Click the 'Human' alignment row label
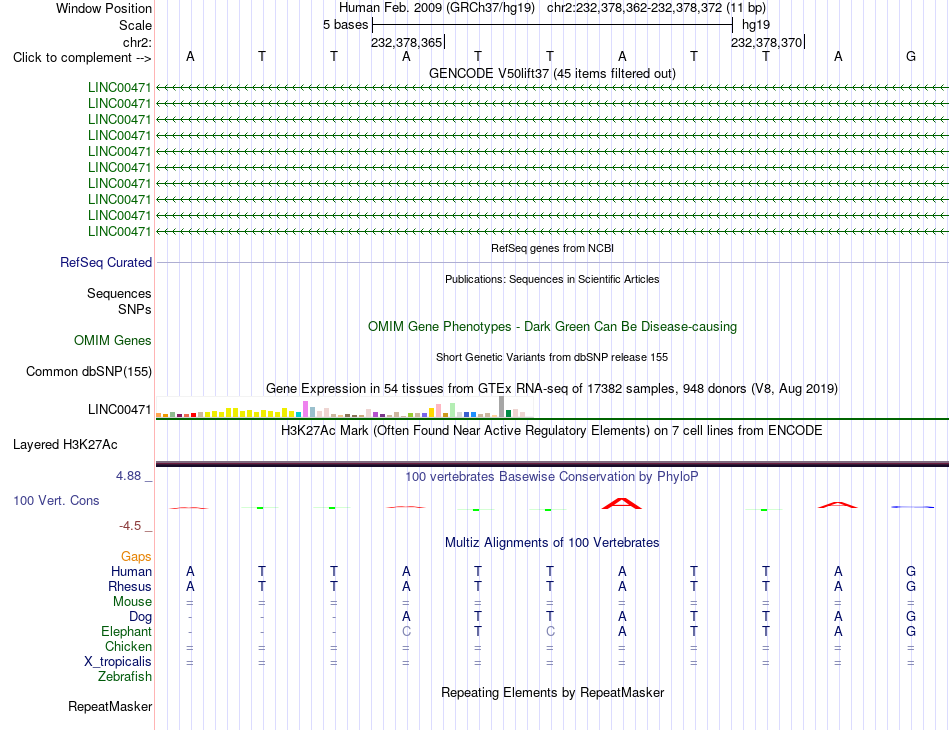 pyautogui.click(x=131, y=571)
